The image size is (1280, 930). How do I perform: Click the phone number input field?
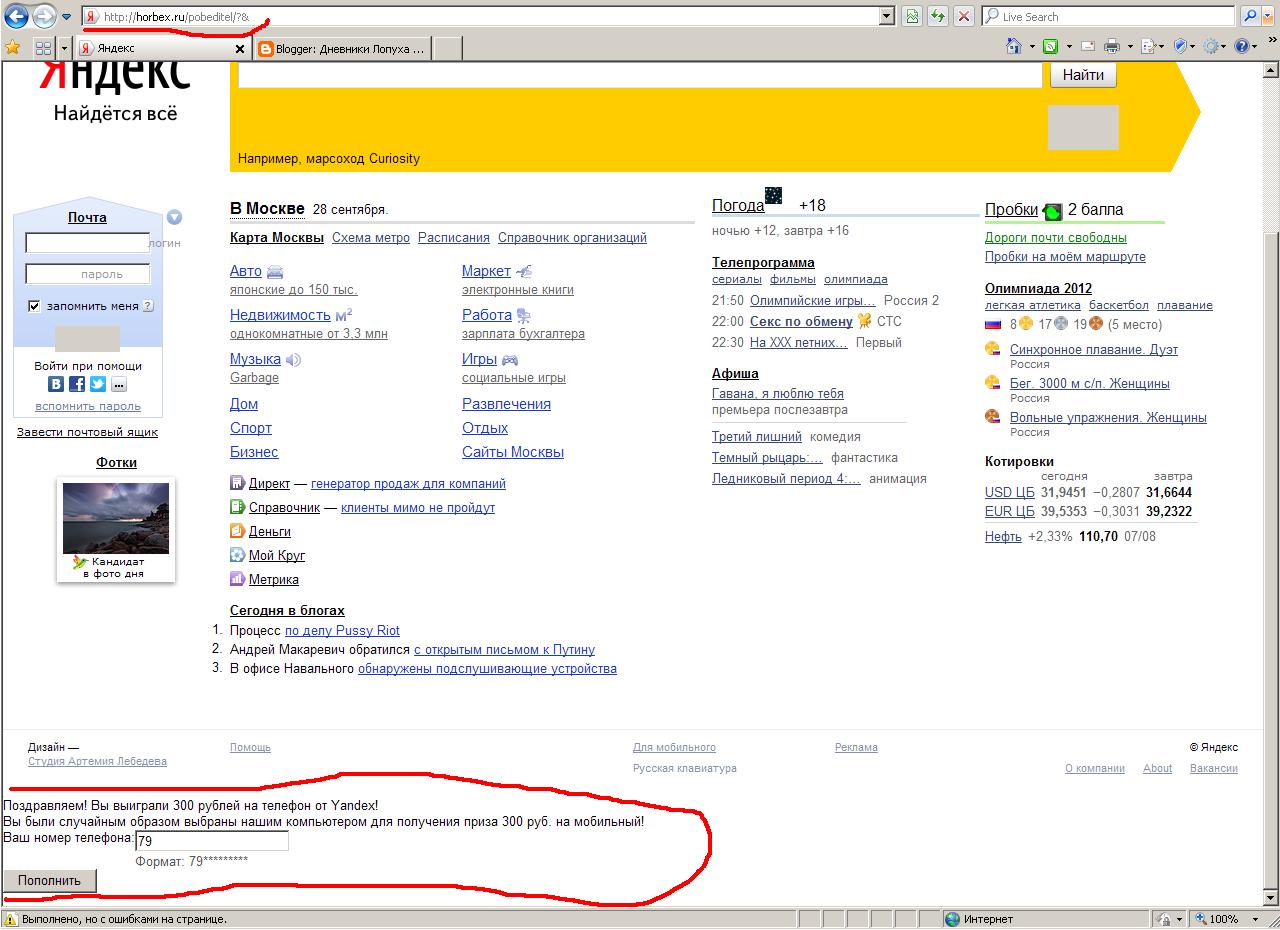[x=211, y=841]
